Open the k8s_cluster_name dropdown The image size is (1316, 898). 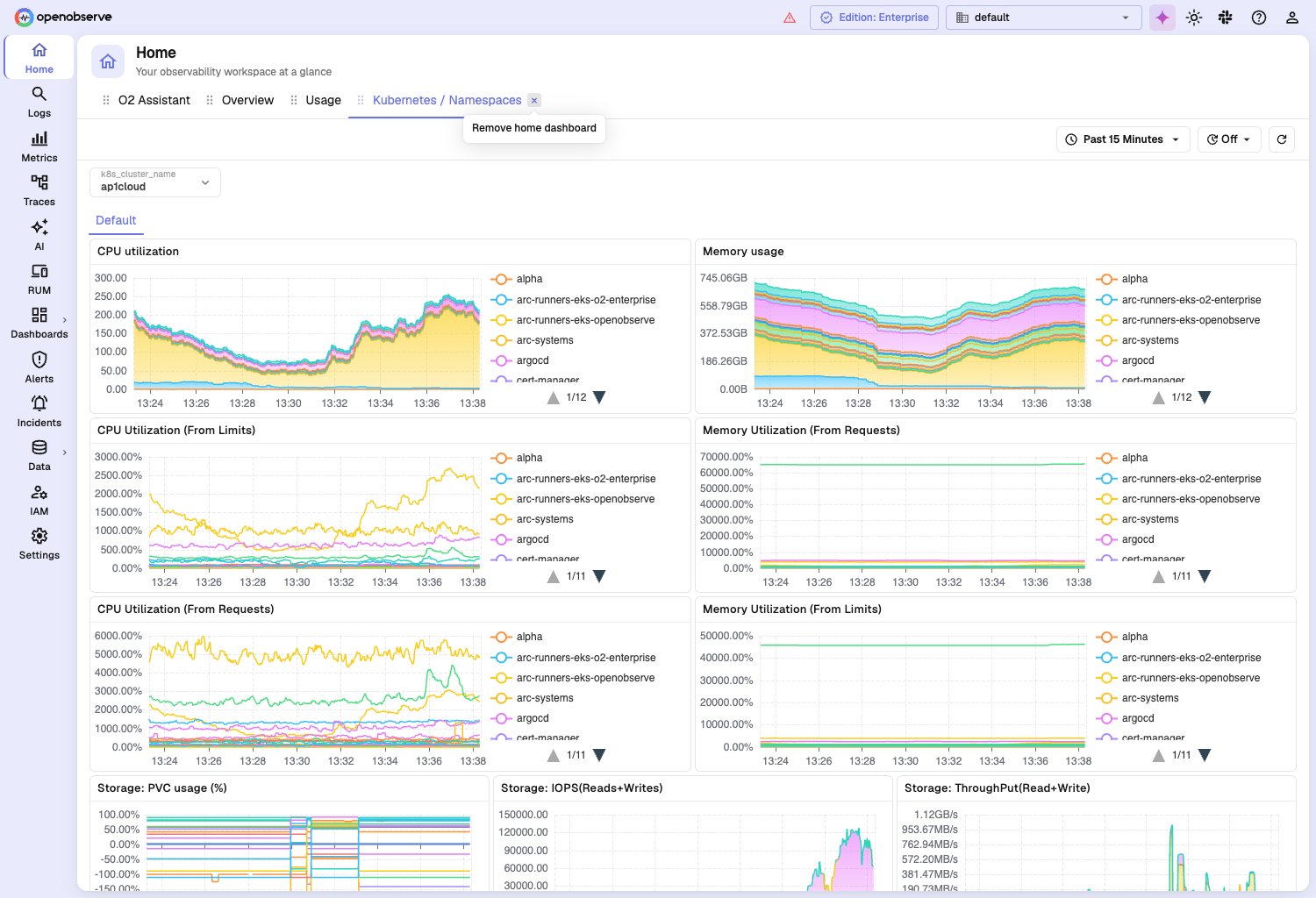155,182
